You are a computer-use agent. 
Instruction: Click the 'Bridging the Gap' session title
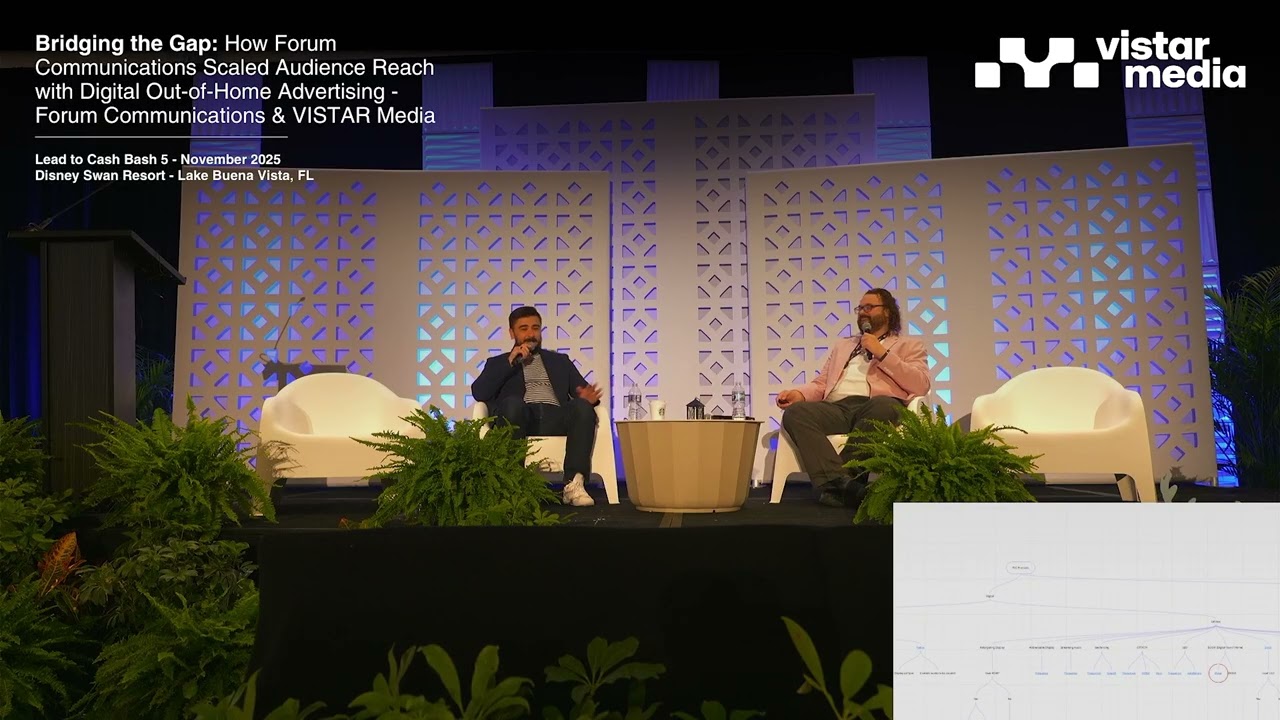coord(235,79)
